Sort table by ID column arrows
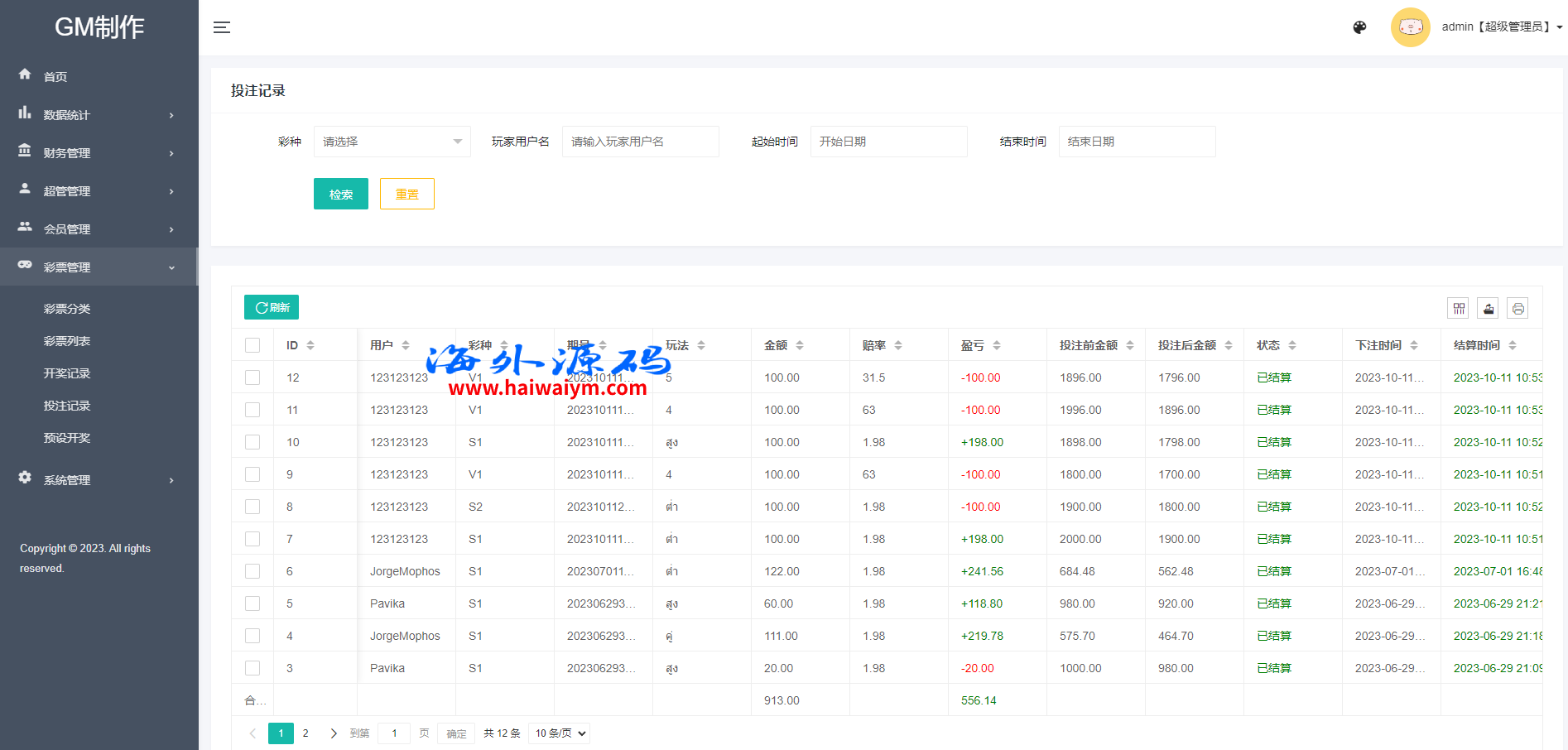The width and height of the screenshot is (1568, 750). tap(310, 345)
